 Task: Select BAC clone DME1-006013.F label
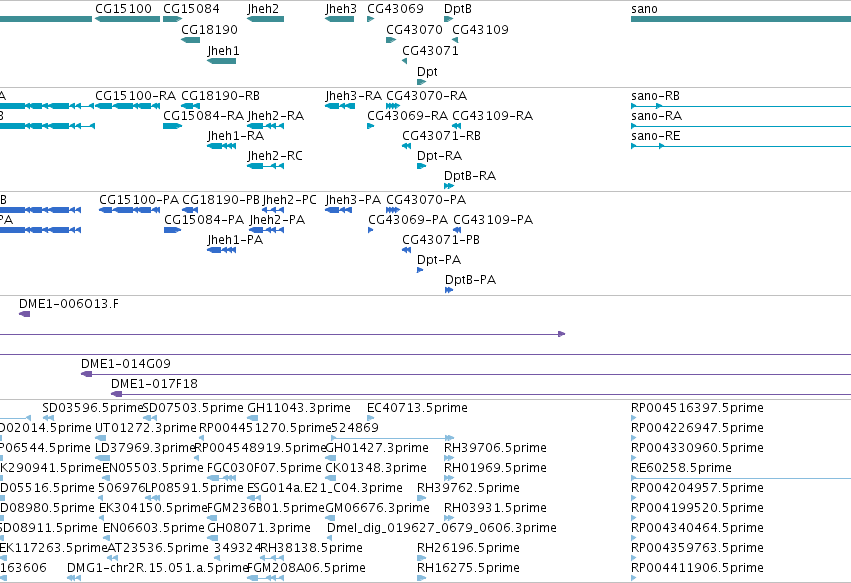(69, 304)
